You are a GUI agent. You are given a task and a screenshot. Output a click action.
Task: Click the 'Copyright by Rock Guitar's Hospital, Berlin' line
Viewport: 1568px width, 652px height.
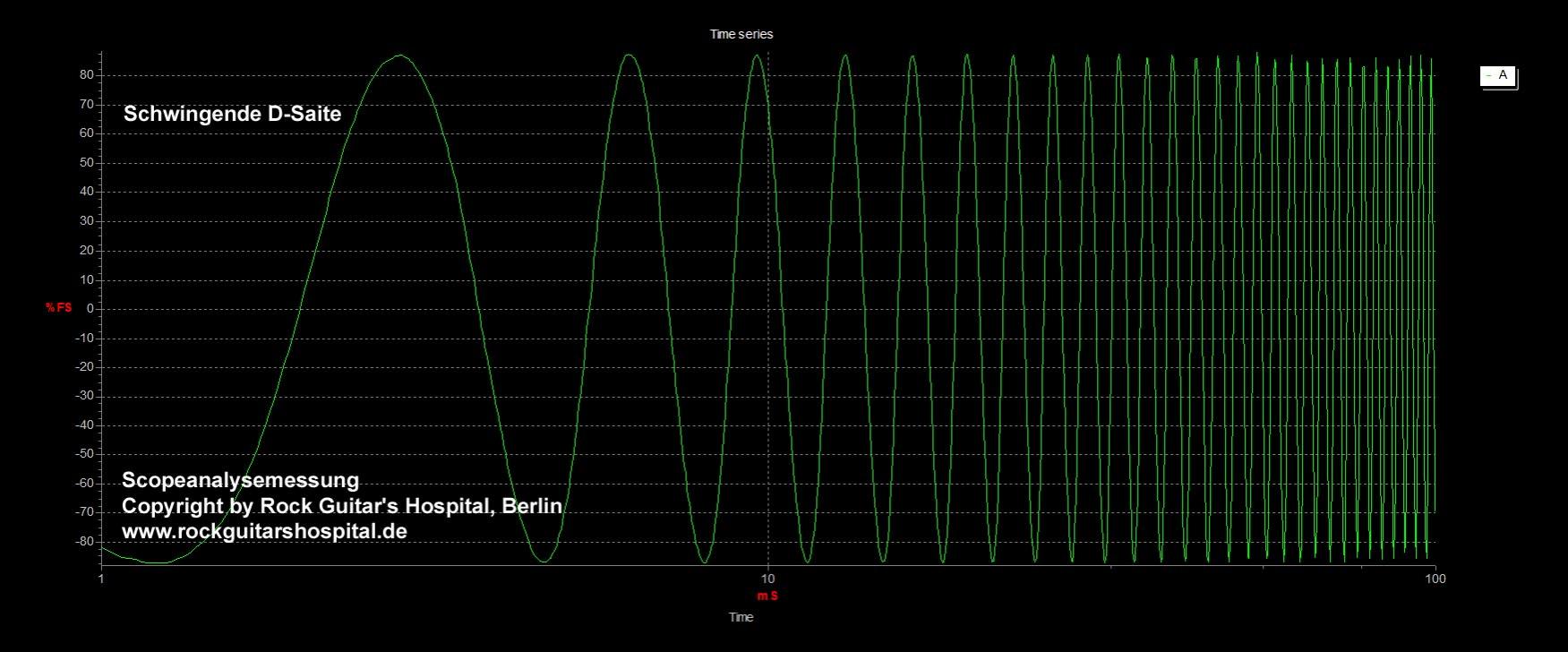[x=342, y=506]
